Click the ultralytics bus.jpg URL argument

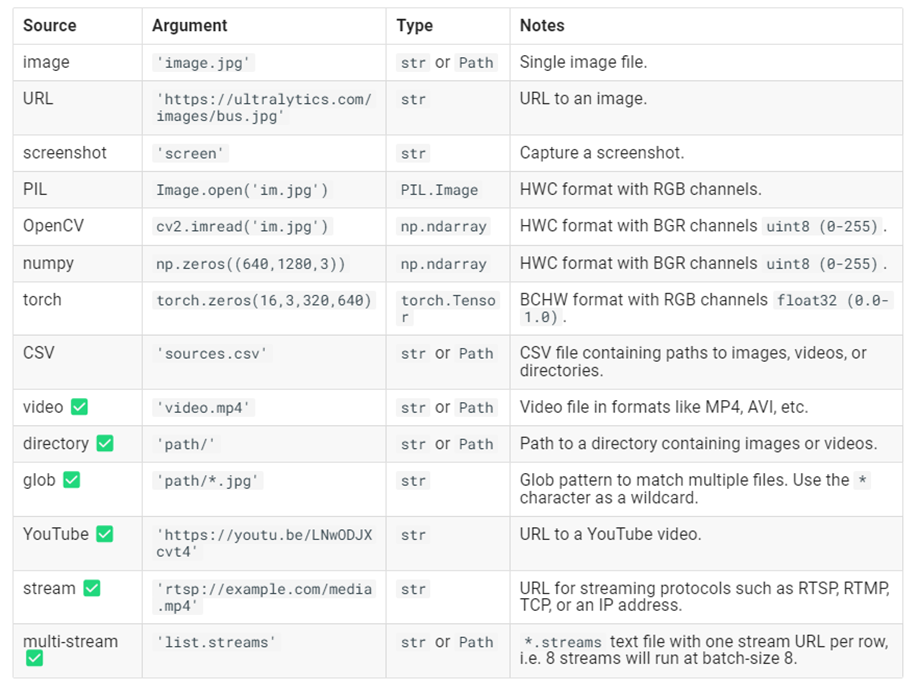click(x=264, y=108)
